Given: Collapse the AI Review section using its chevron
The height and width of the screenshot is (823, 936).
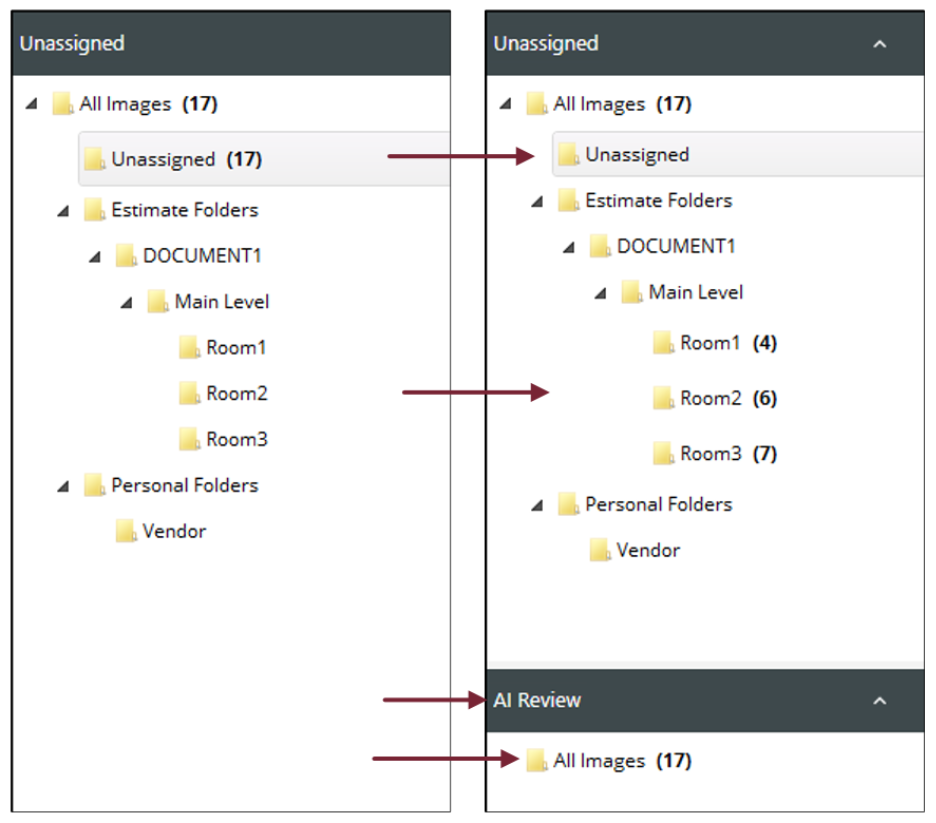Looking at the screenshot, I should (x=880, y=701).
